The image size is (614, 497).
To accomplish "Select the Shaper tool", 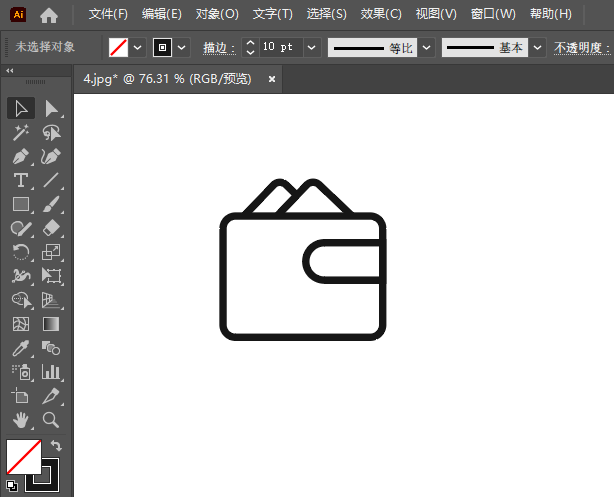I will coord(21,228).
